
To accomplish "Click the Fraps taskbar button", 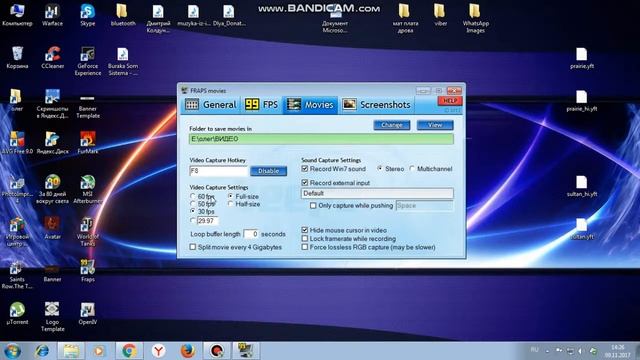I will [x=246, y=351].
